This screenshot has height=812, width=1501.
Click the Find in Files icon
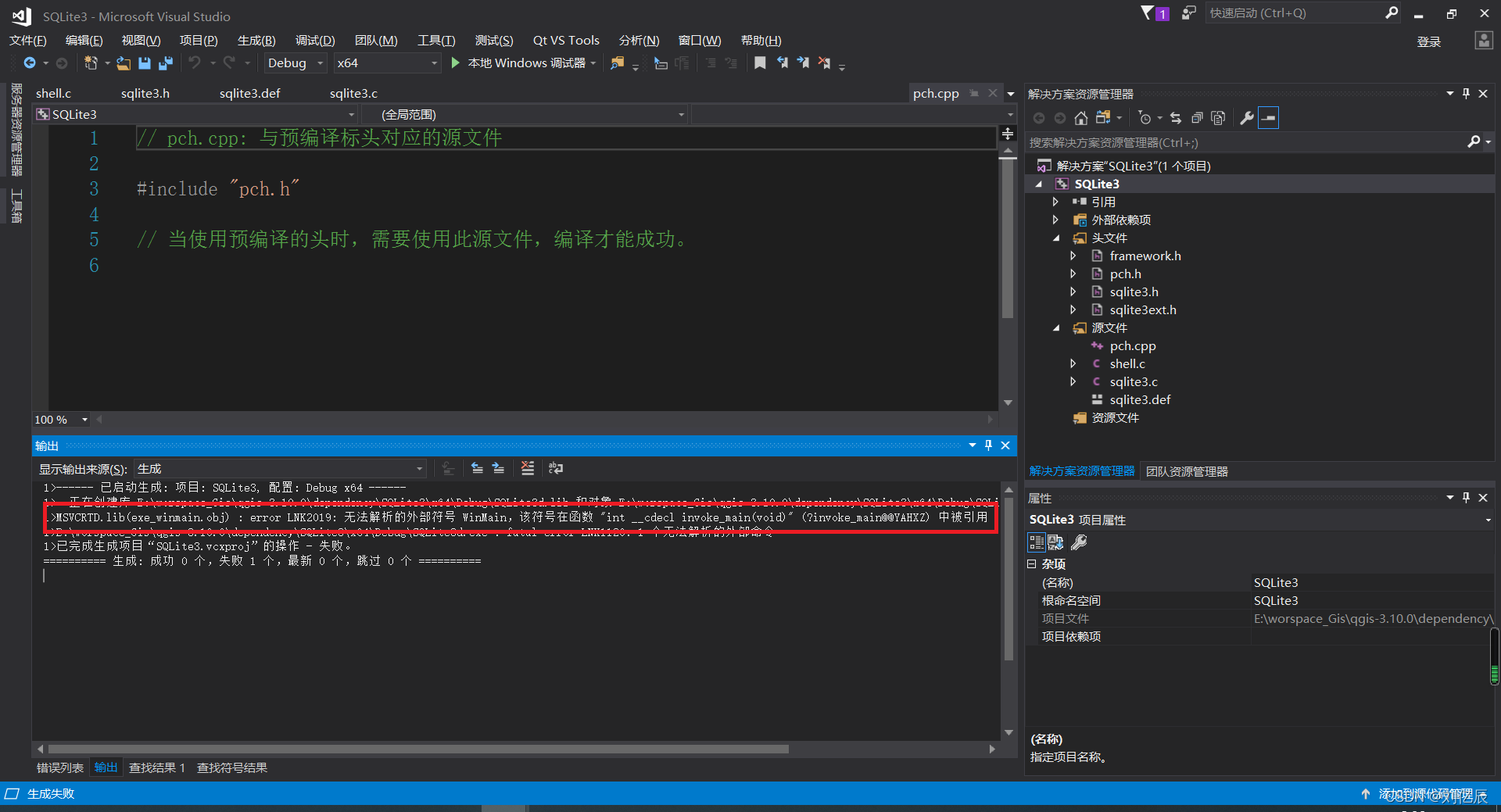[x=618, y=63]
